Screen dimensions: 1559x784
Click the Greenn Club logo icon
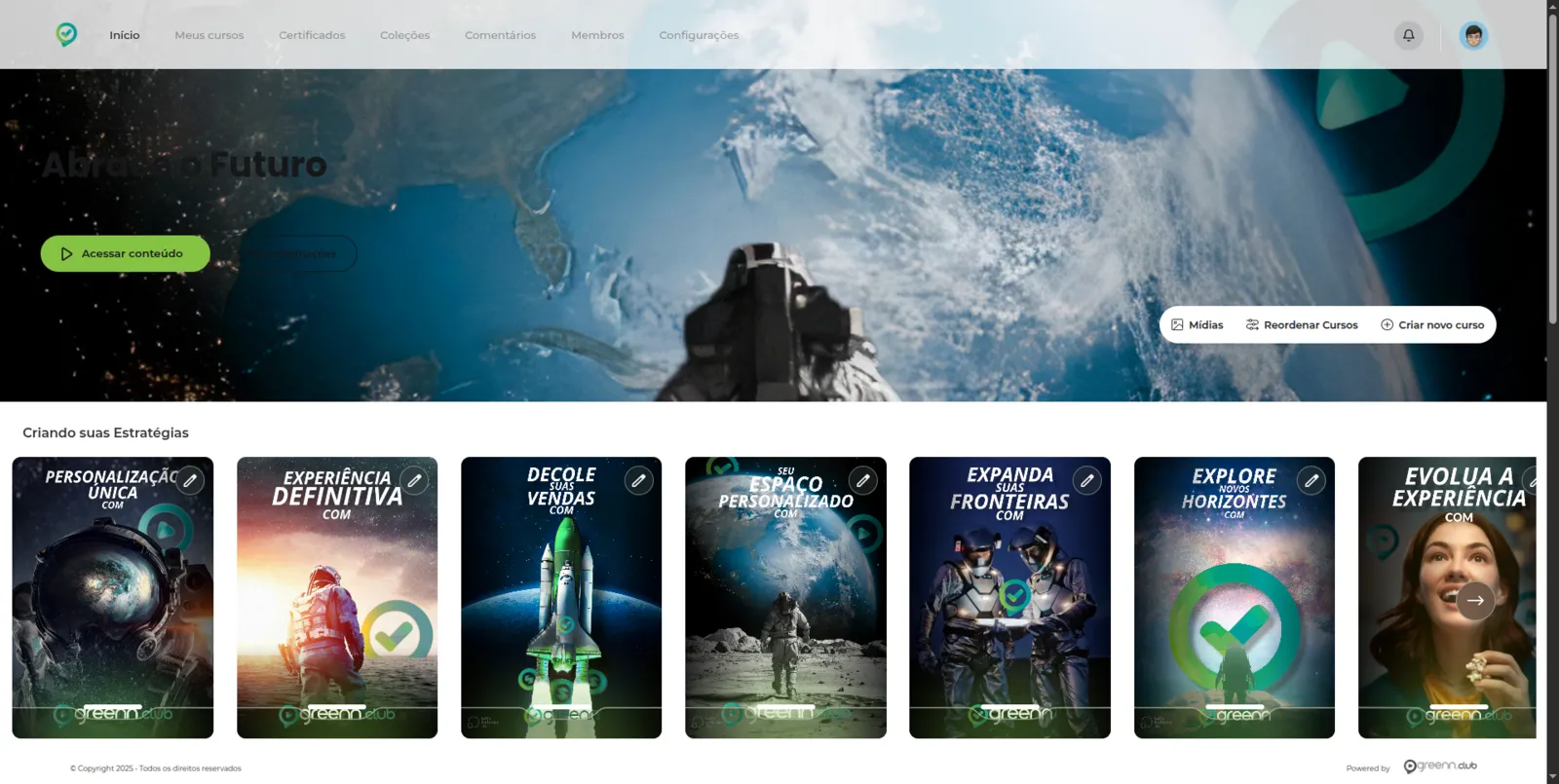[66, 35]
